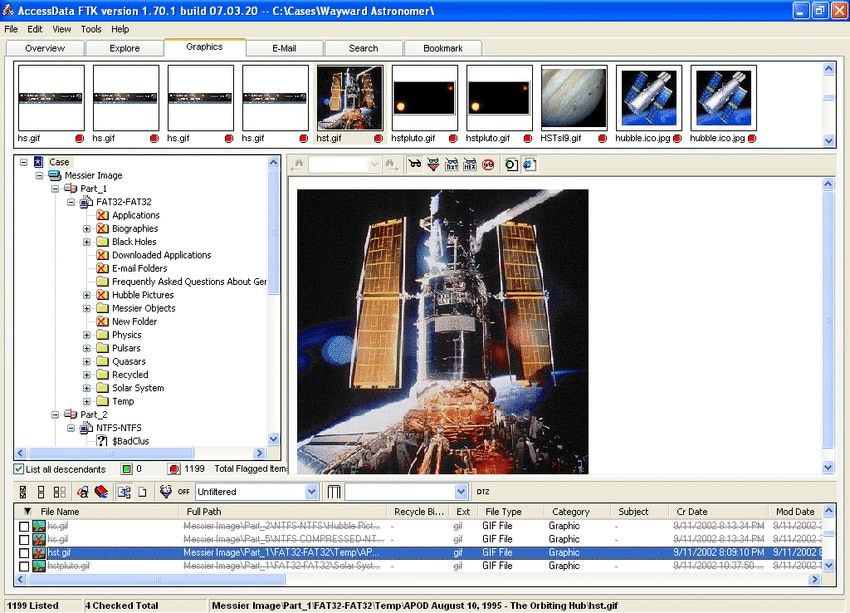Switch to the Explore tab

coord(124,47)
